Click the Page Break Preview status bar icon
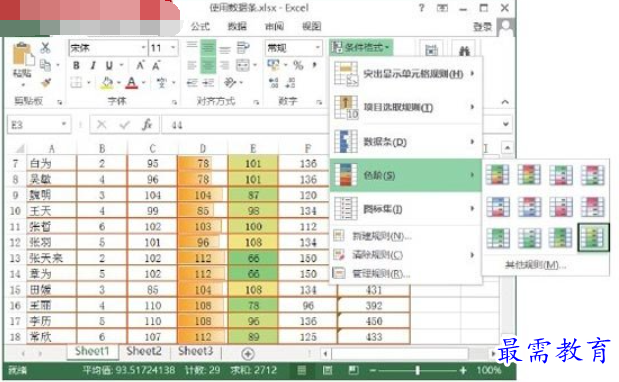Image resolution: width=619 pixels, height=382 pixels. point(353,370)
